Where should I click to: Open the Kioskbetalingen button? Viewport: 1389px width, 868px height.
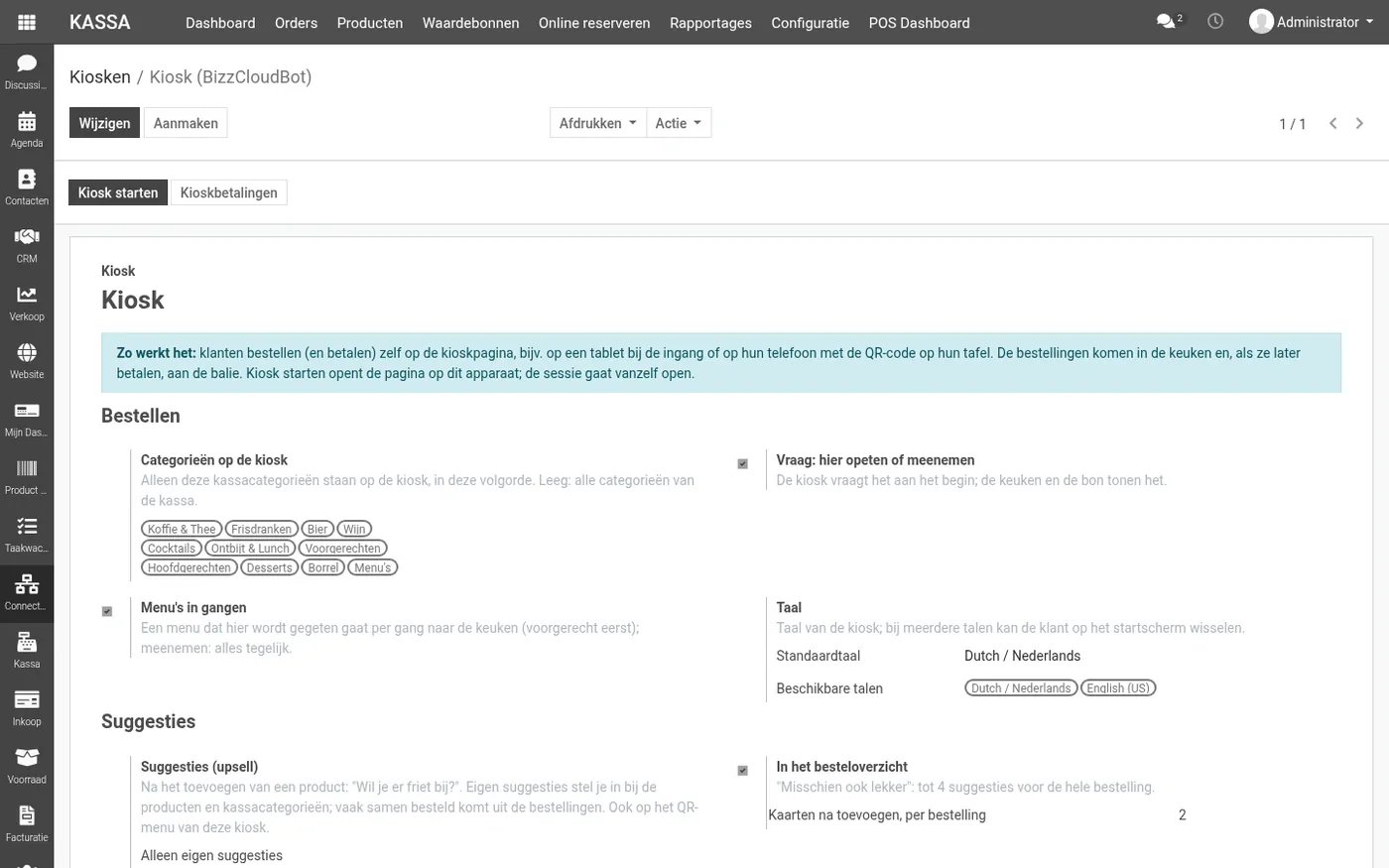point(228,192)
